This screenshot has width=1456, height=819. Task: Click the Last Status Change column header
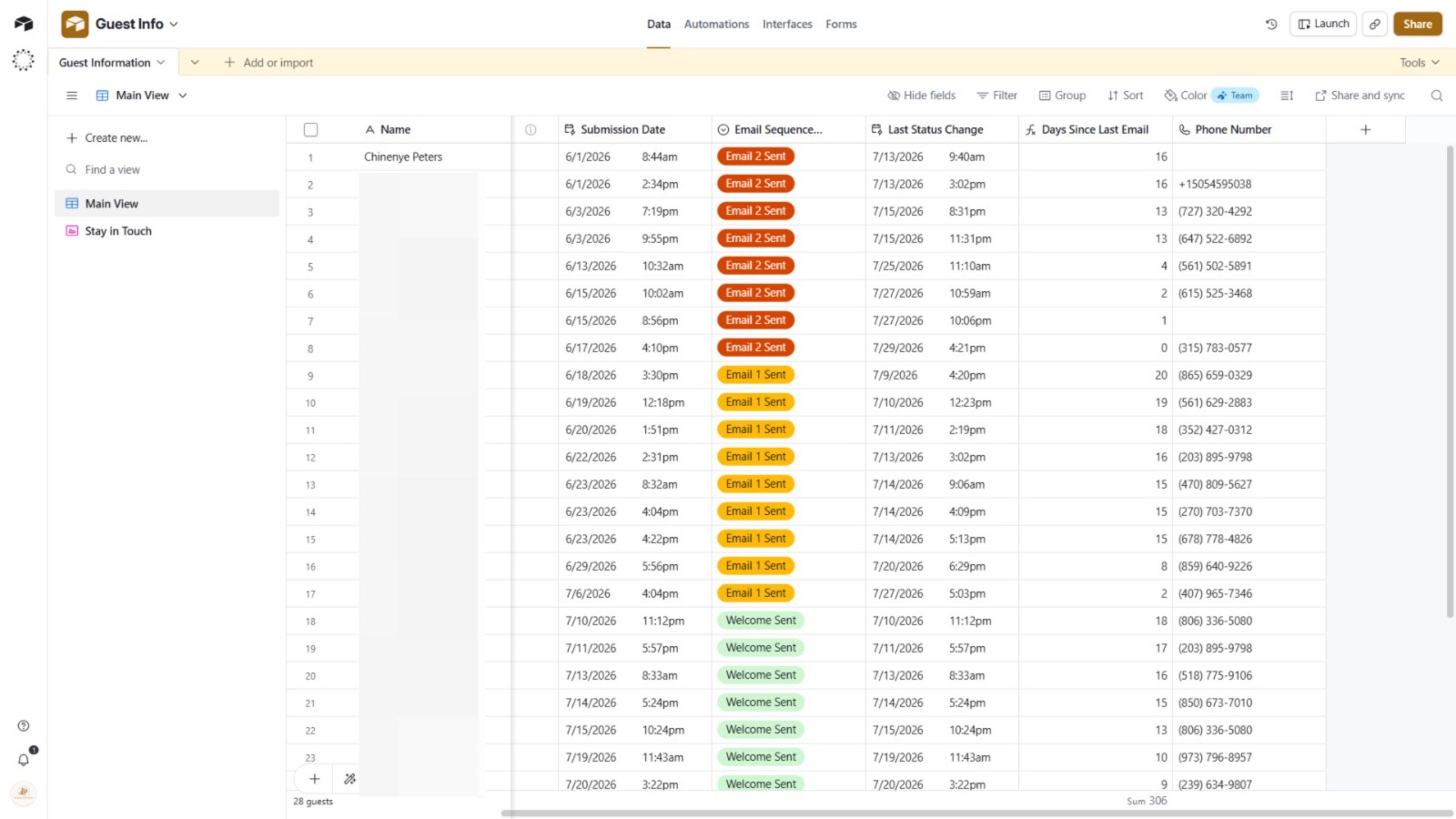[942, 130]
